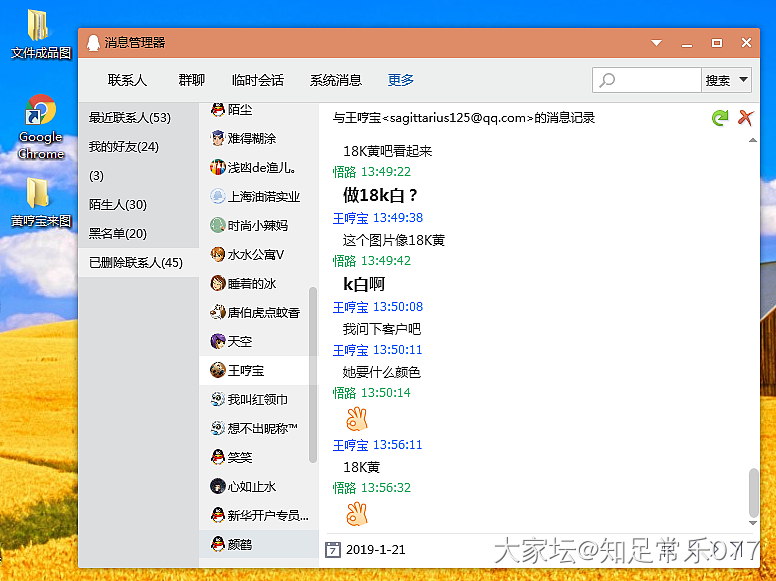Screen dimensions: 776x581
Task: Expand the 最近联系人(53) group
Action: coord(130,118)
